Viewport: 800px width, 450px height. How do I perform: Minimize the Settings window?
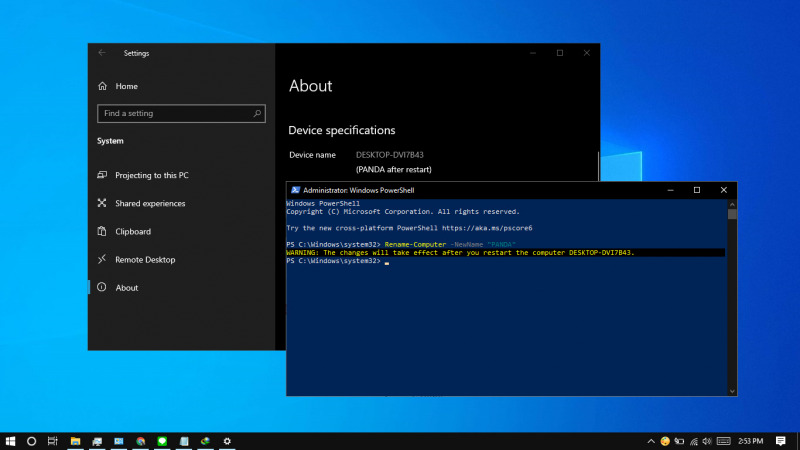(x=533, y=53)
